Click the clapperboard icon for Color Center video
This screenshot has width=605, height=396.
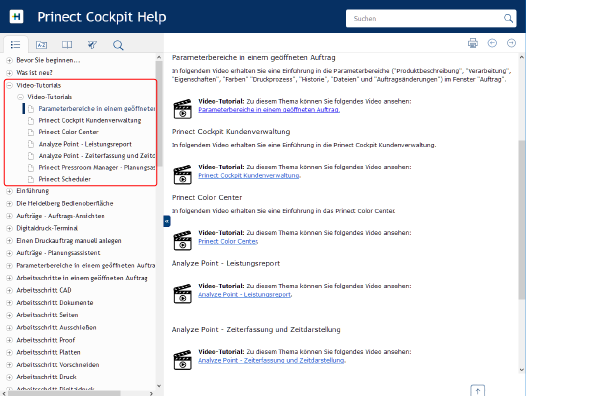tap(183, 240)
